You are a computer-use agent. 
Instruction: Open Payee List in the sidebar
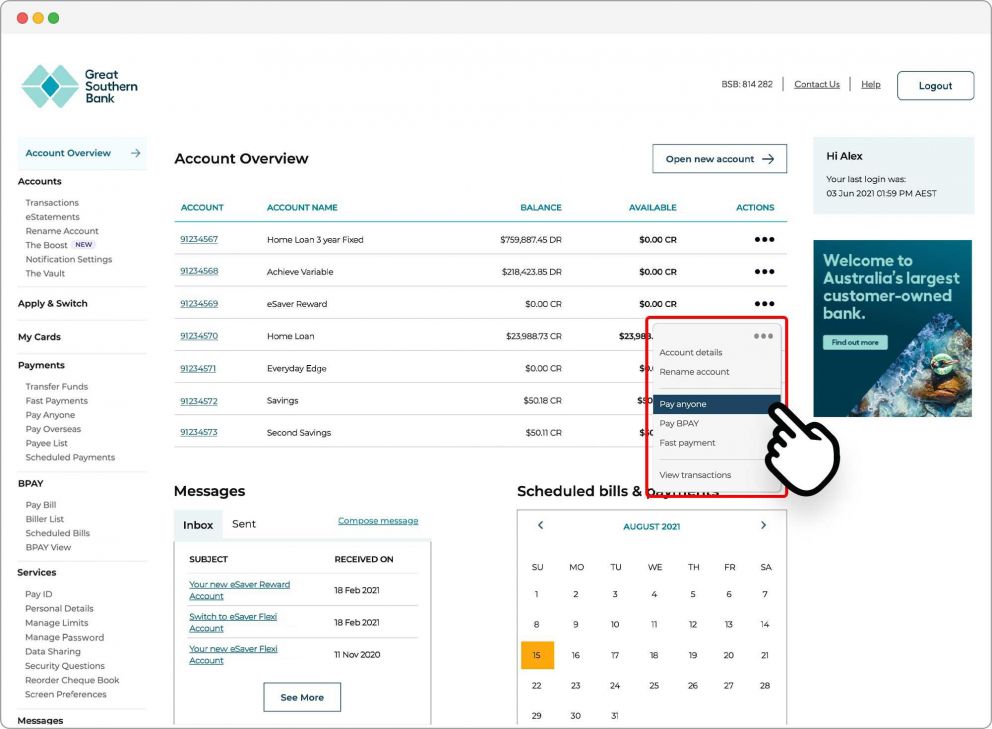[46, 443]
